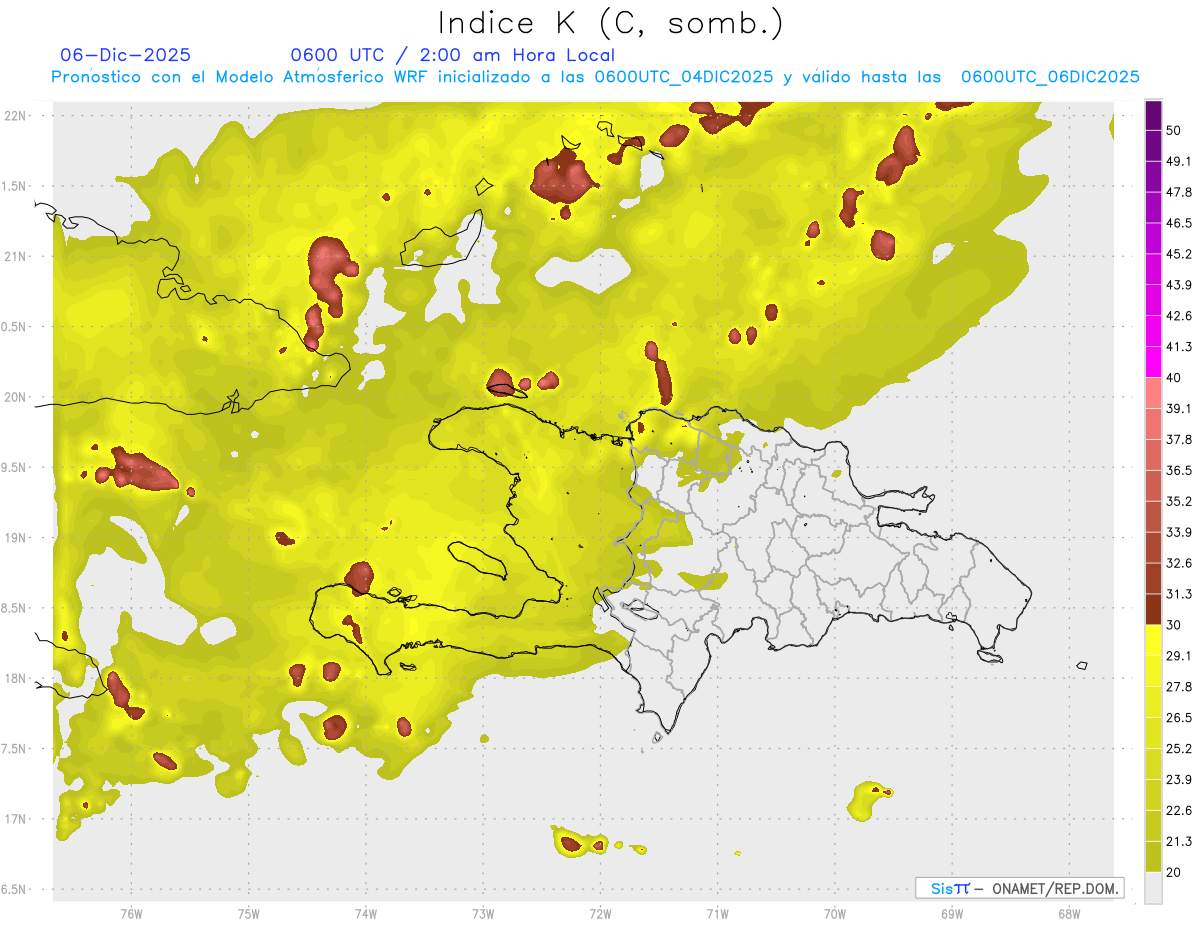The image size is (1200, 927).
Task: Click the '35.2' color scale value
Action: (x=1179, y=501)
